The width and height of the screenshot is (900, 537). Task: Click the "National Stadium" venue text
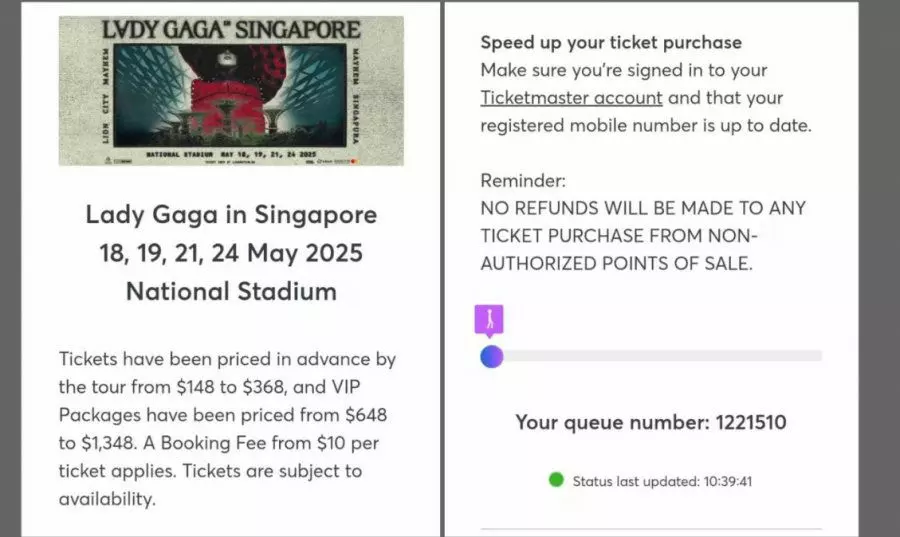[x=231, y=292]
